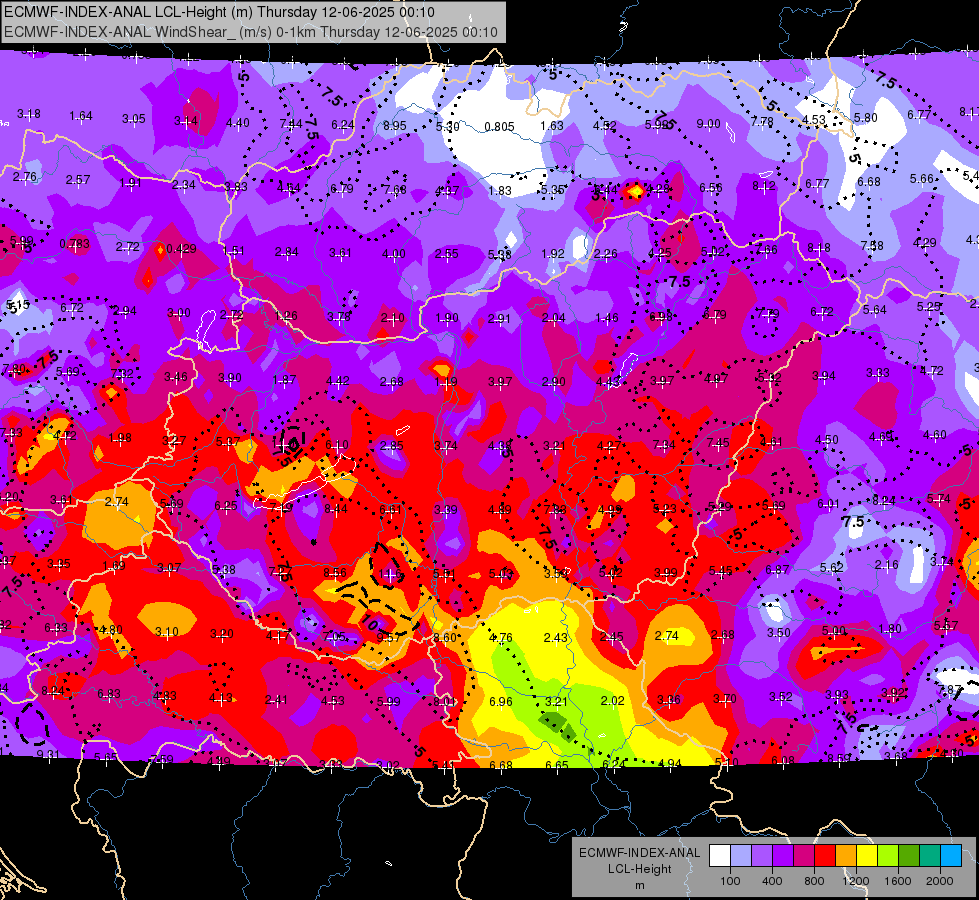This screenshot has height=900, width=979.
Task: Pick the red legend color swatch
Action: (x=825, y=856)
